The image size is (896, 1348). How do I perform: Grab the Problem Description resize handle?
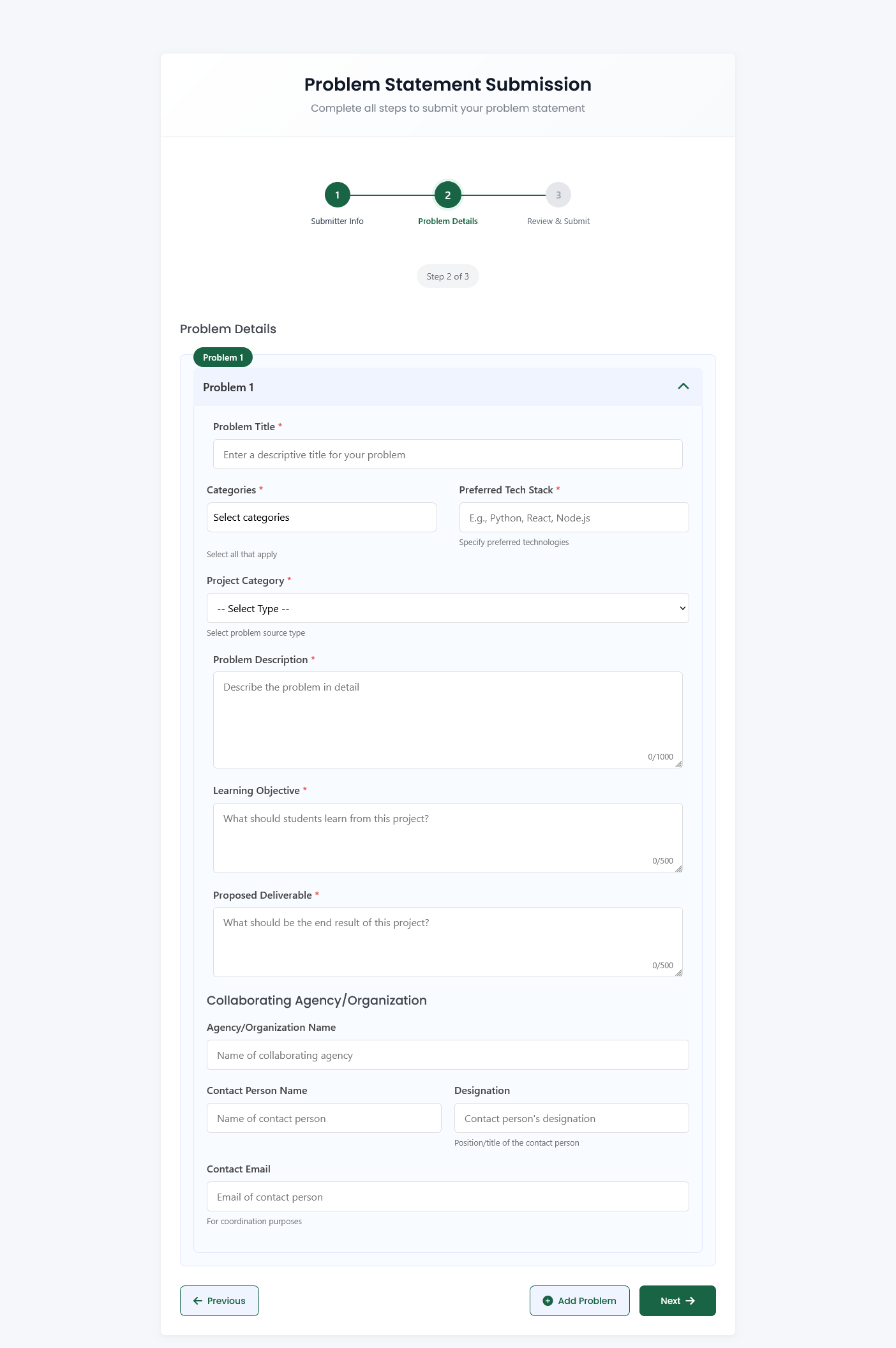click(x=678, y=764)
